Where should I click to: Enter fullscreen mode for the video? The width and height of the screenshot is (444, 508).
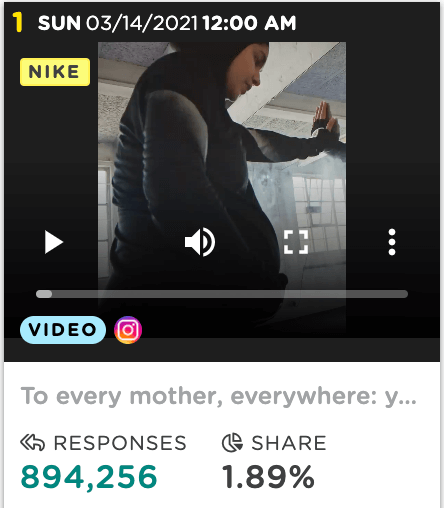[x=296, y=242]
